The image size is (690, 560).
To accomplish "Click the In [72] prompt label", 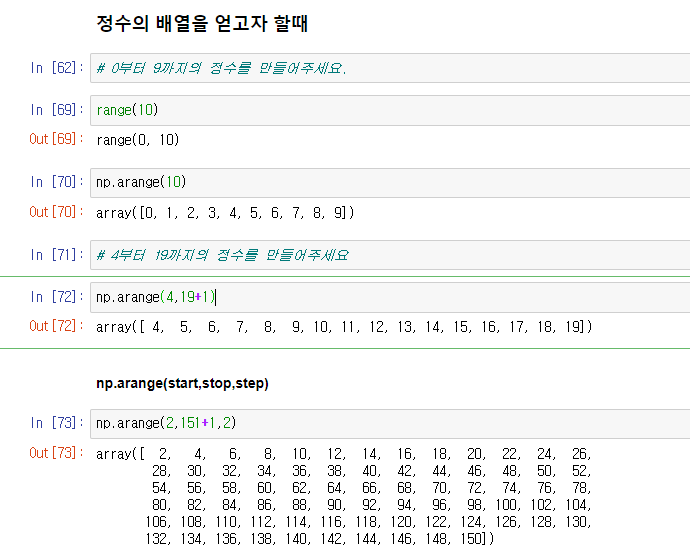I will 57,297.
